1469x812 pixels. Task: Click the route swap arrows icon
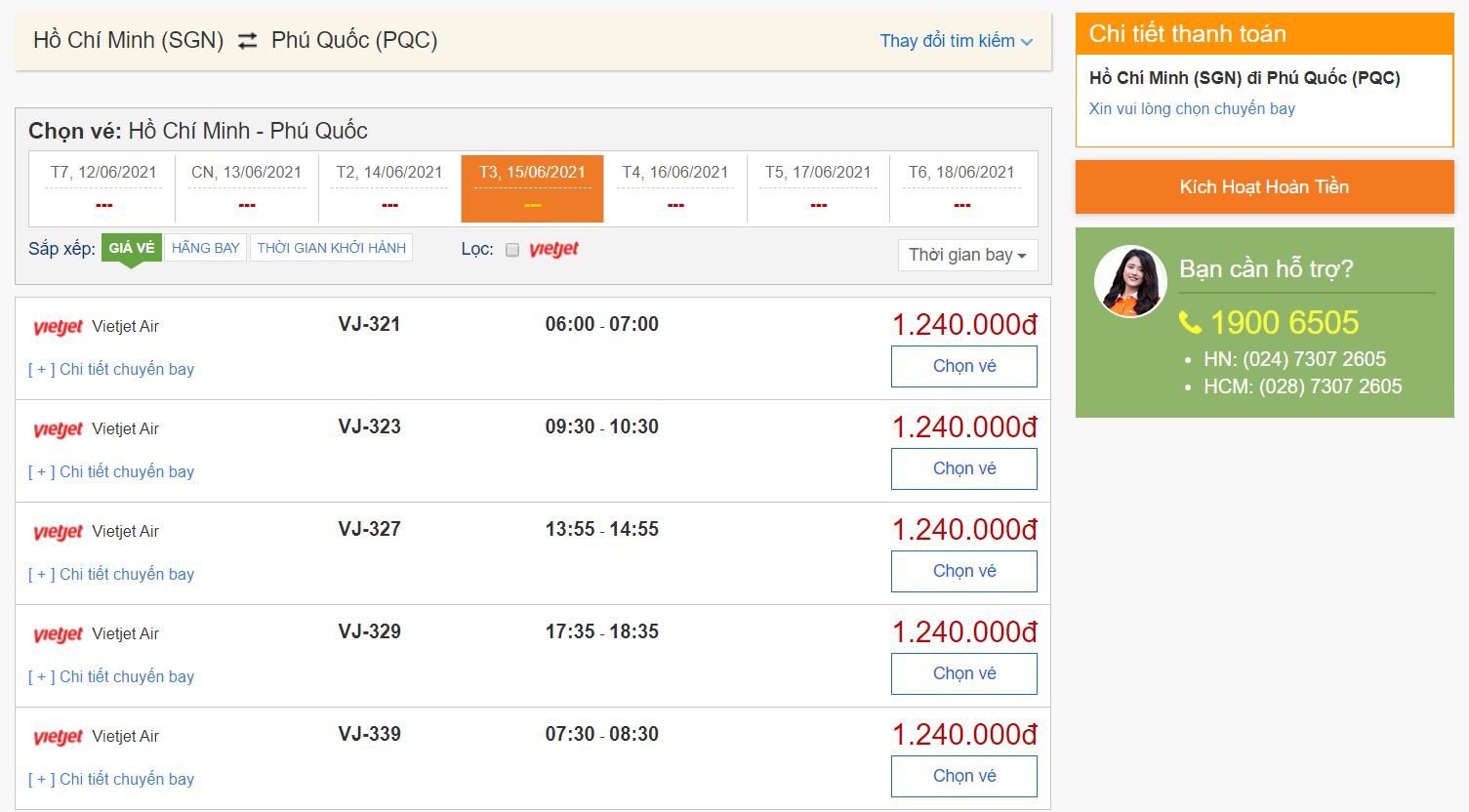(247, 40)
